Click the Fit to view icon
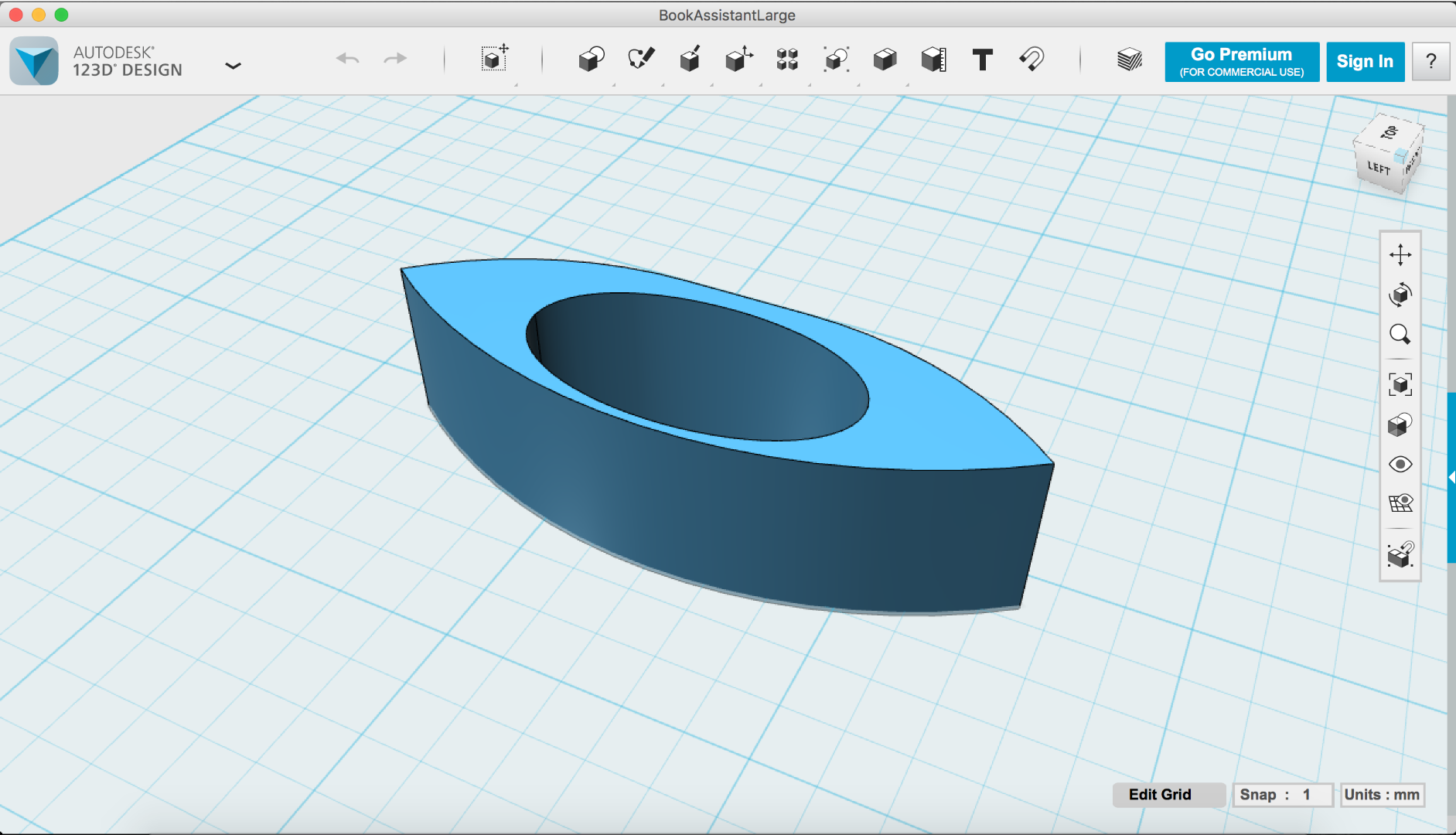This screenshot has width=1456, height=835. tap(1400, 384)
